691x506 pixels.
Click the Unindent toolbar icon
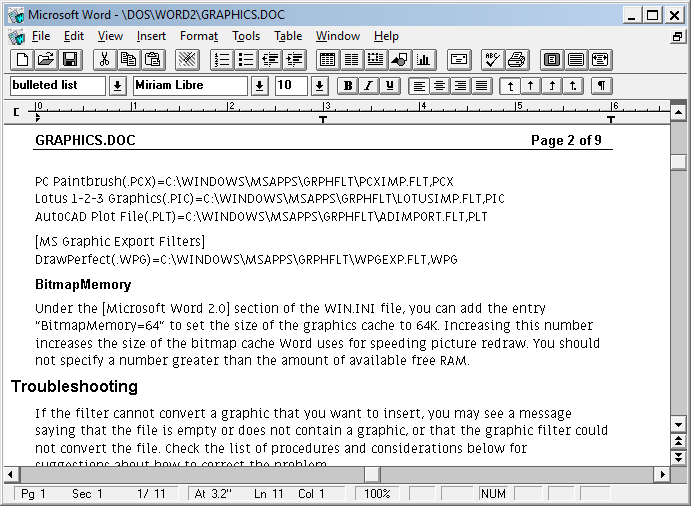270,60
